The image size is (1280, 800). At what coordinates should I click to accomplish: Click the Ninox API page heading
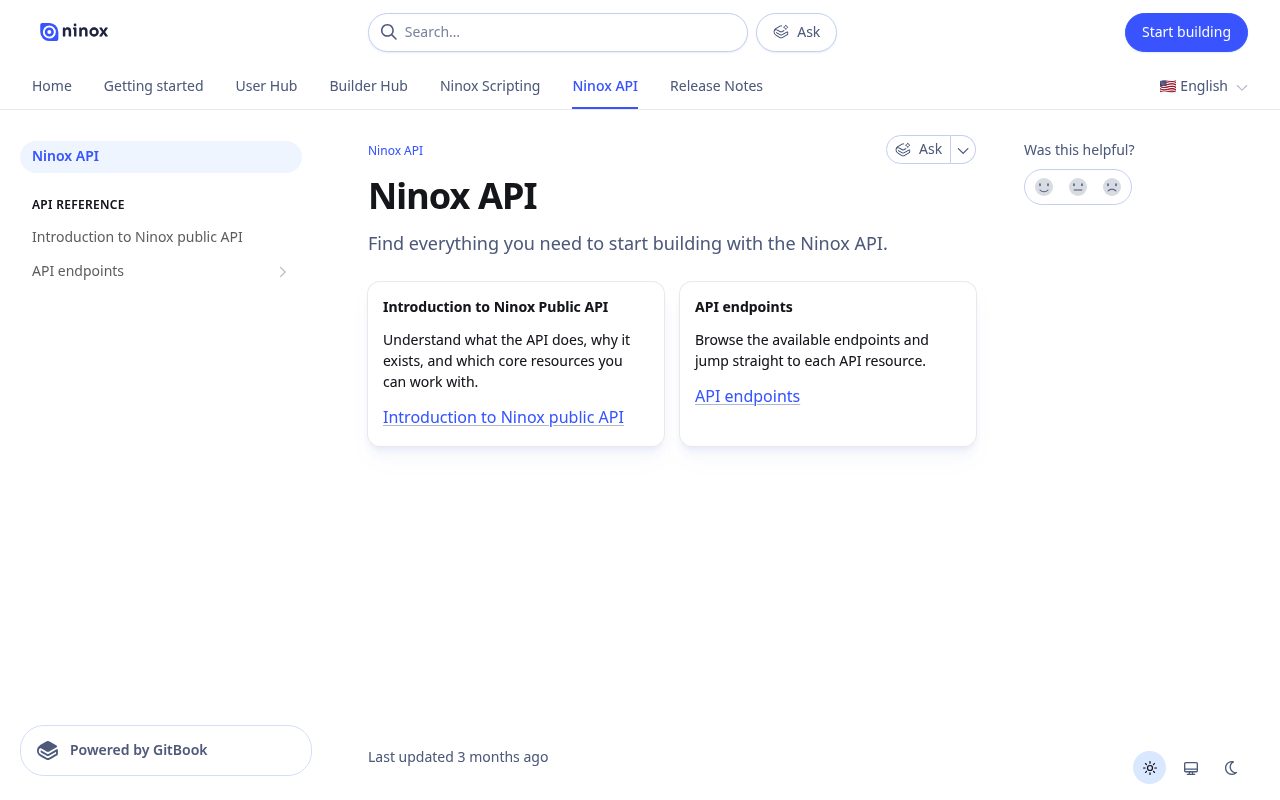pyautogui.click(x=452, y=196)
